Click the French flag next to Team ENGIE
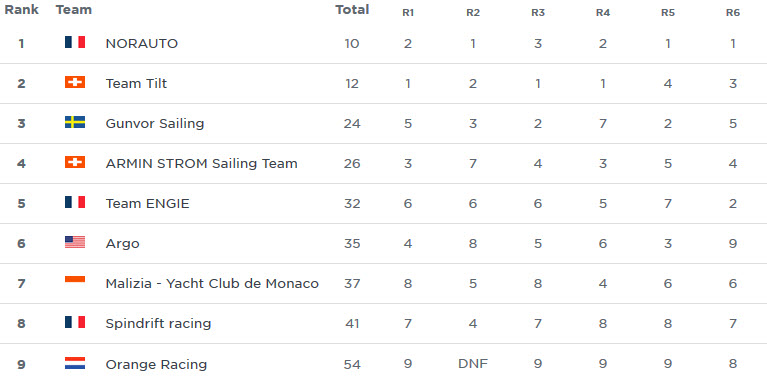 pyautogui.click(x=75, y=202)
